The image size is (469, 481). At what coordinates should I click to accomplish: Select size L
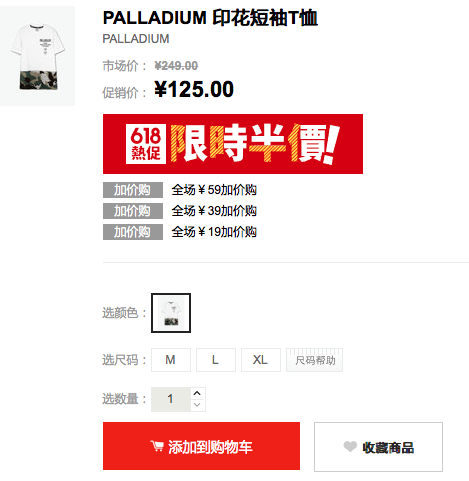click(216, 360)
